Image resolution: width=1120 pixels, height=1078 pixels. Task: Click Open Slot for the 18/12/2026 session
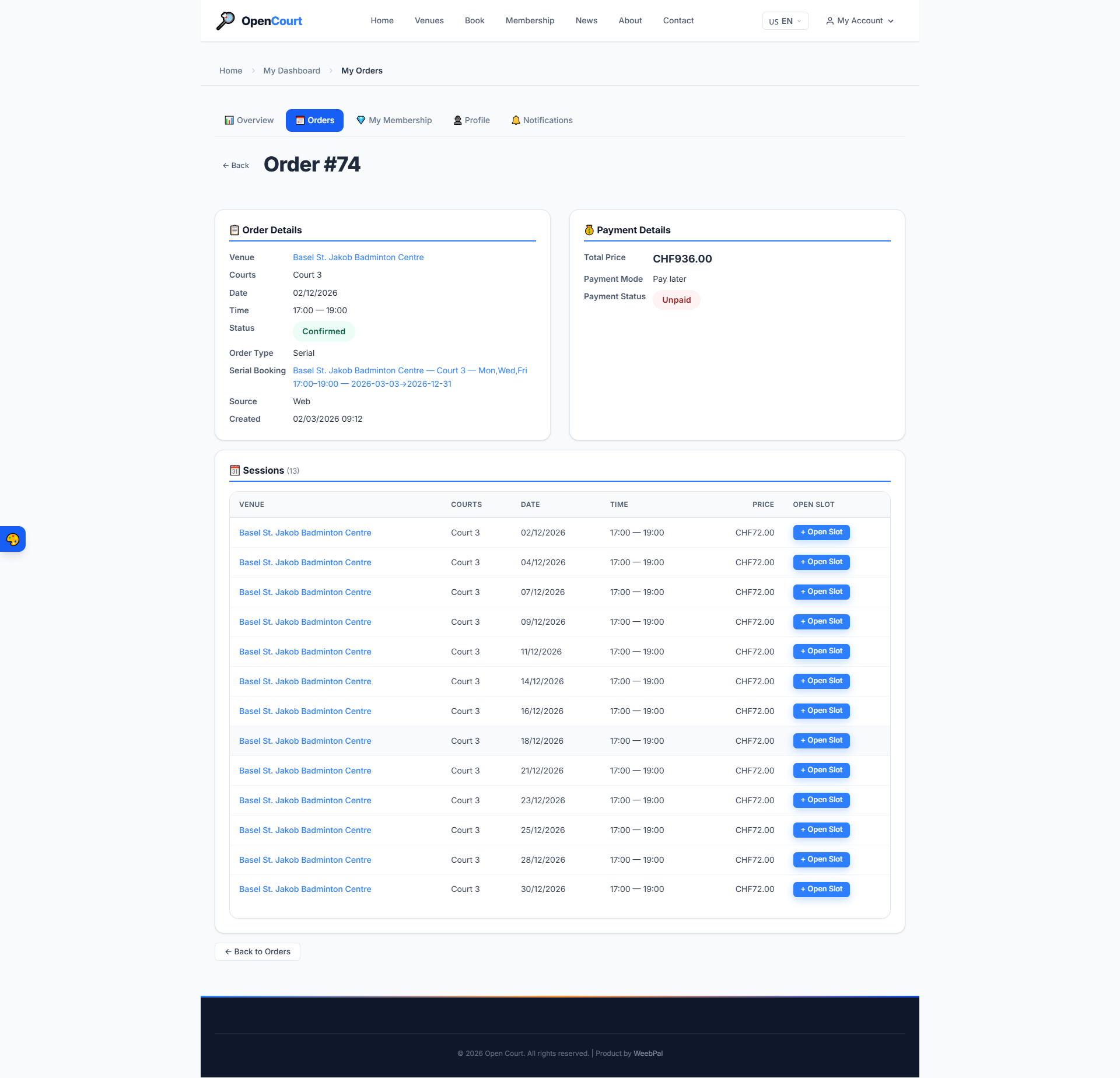coord(821,740)
